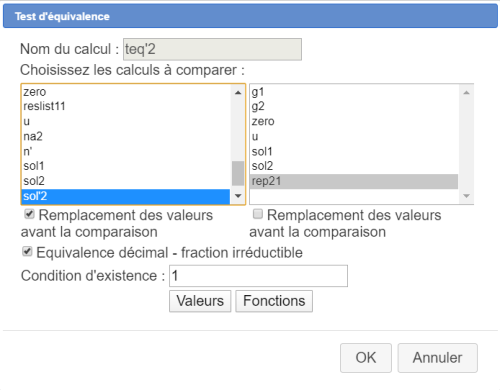Check the right Remplacement des valeurs checkbox
The image size is (500, 390).
tap(258, 214)
